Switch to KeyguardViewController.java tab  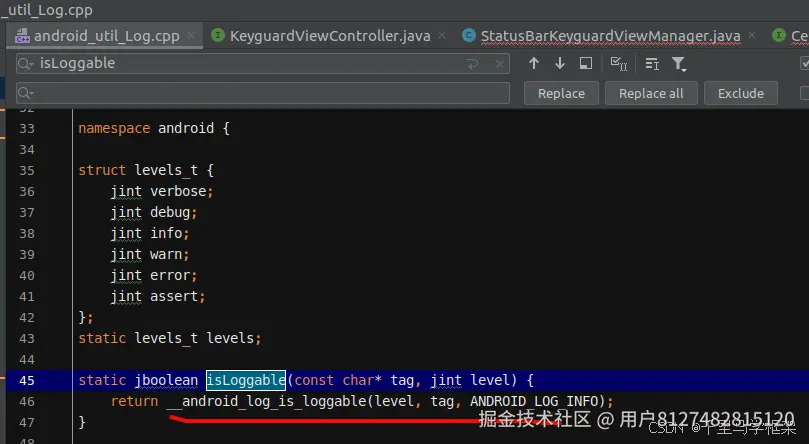[x=330, y=36]
